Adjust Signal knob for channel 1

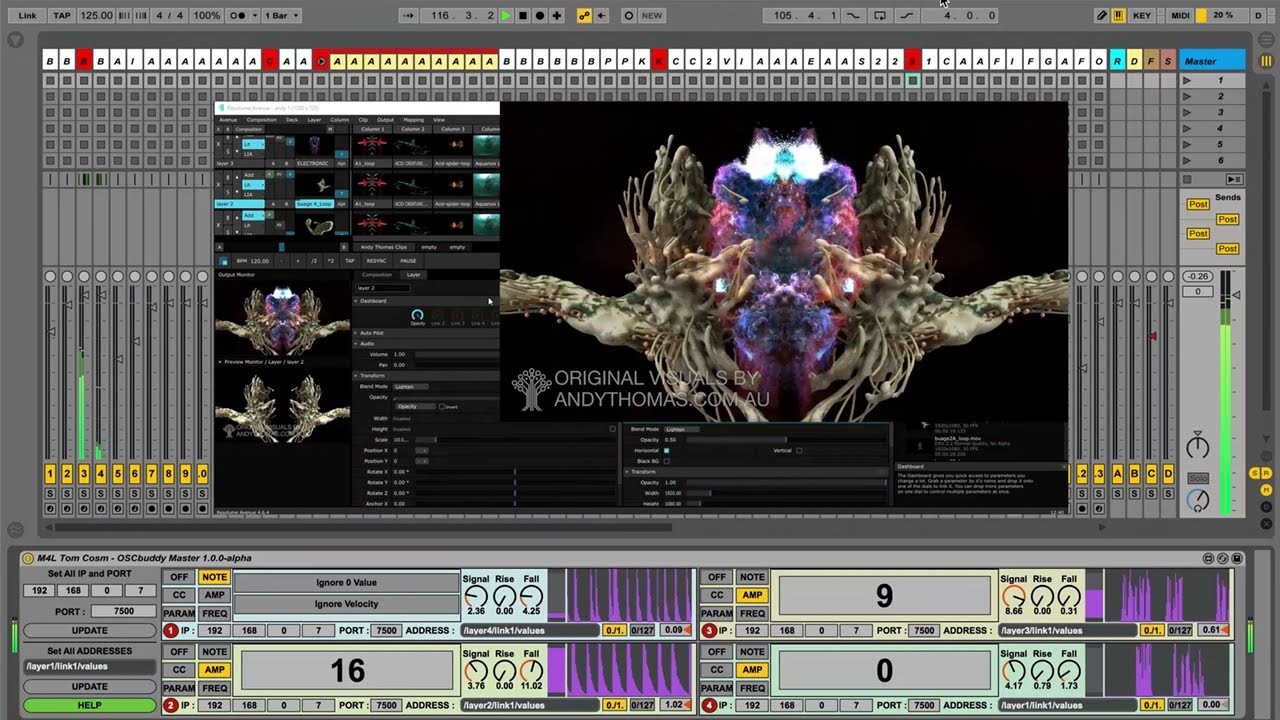[476, 596]
